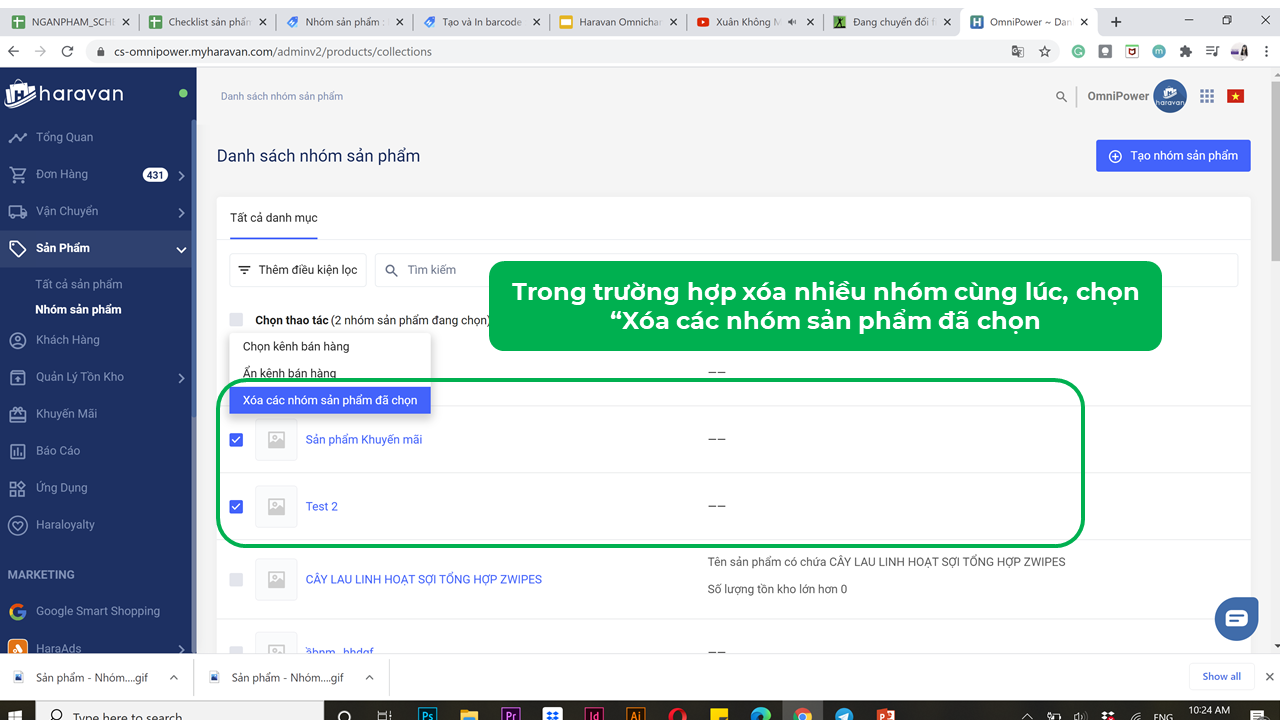This screenshot has width=1280, height=720.
Task: Open Khách Hàng customers section
Action: (68, 340)
